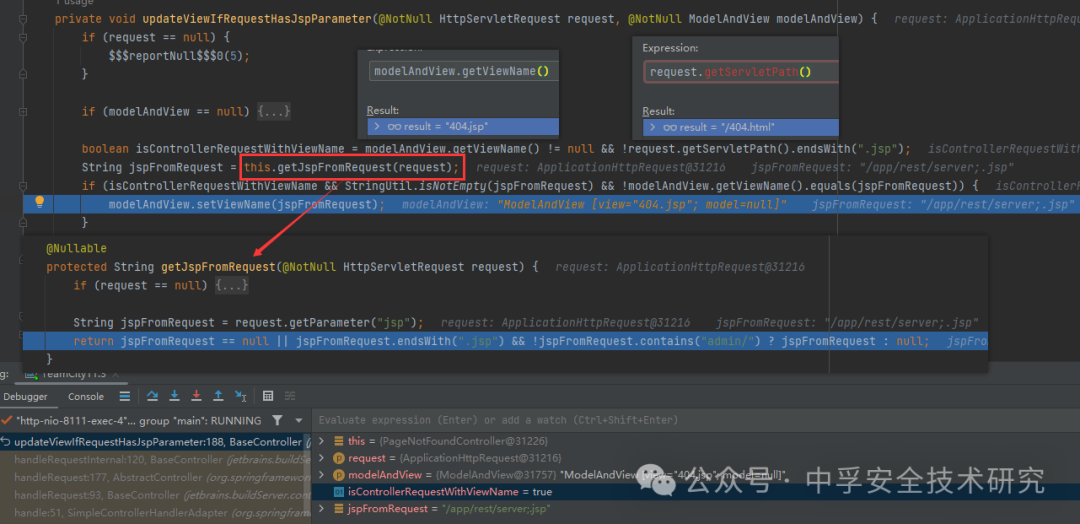Click the drop-frame arrow on the top stack frame
This screenshot has height=524, width=1080.
pyautogui.click(x=5, y=442)
